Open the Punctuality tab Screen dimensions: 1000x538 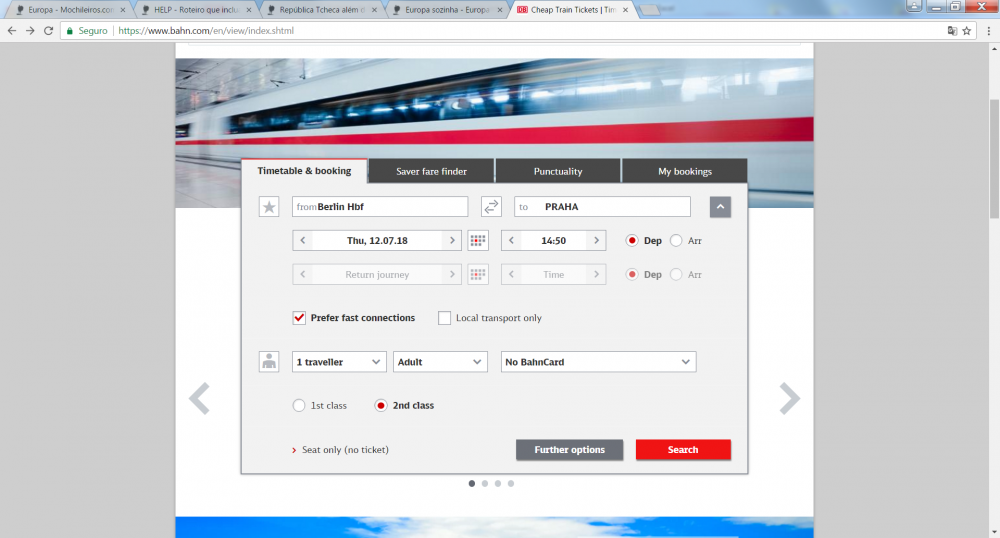click(x=558, y=171)
